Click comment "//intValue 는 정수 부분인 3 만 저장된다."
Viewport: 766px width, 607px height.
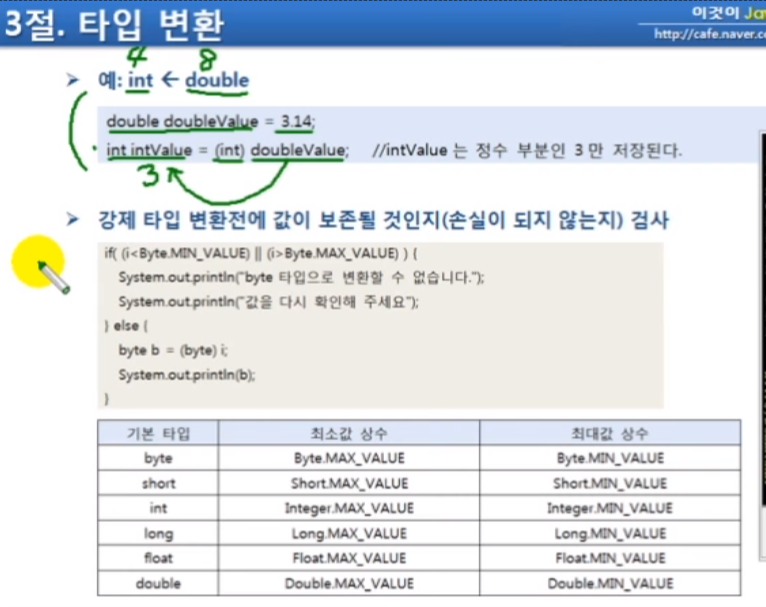point(527,150)
